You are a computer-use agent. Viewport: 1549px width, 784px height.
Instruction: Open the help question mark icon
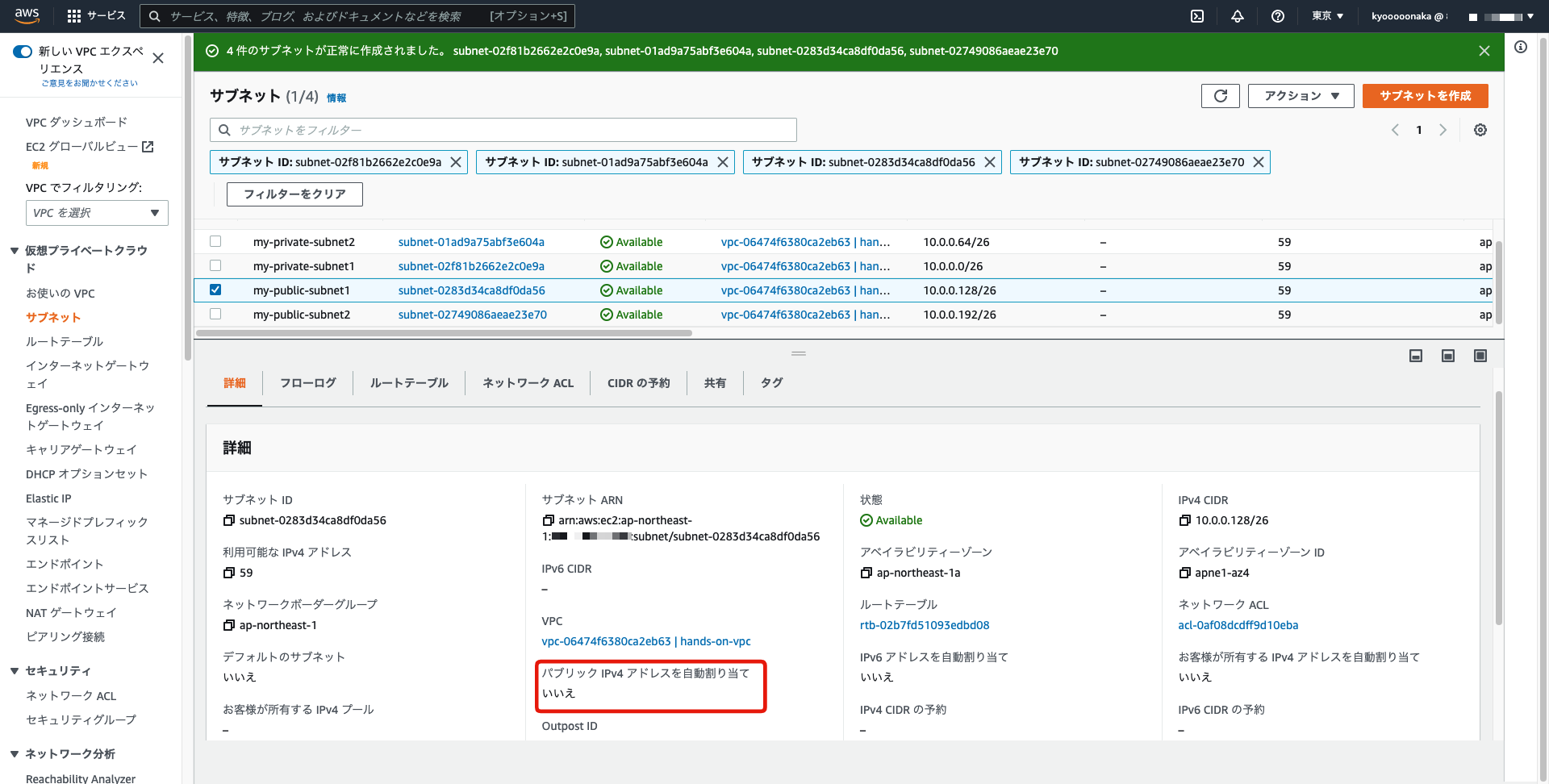(x=1278, y=16)
